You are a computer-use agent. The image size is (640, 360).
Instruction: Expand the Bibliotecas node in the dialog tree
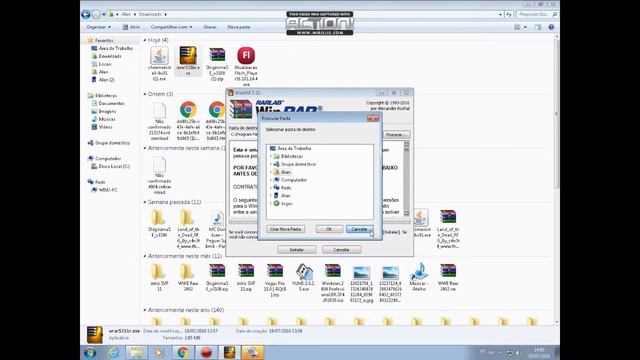coord(271,156)
